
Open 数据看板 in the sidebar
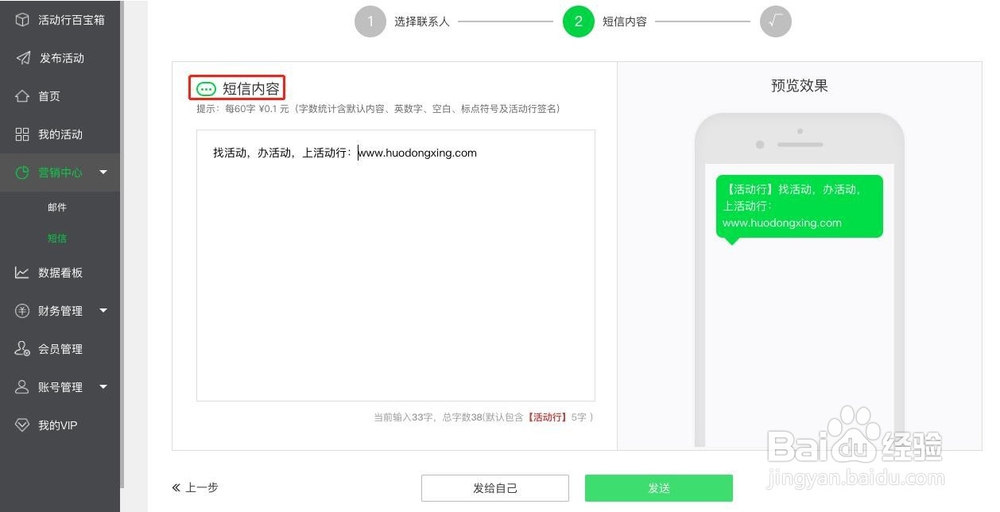[x=60, y=273]
